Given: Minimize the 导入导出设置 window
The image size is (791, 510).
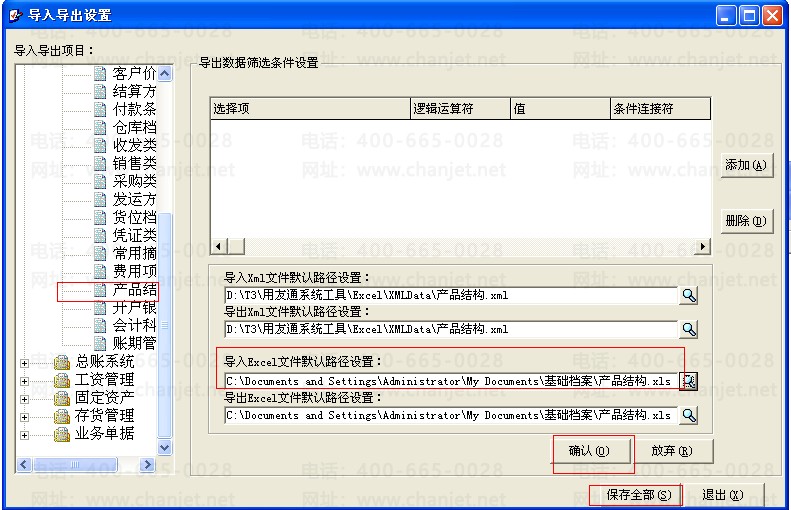Looking at the screenshot, I should [726, 16].
